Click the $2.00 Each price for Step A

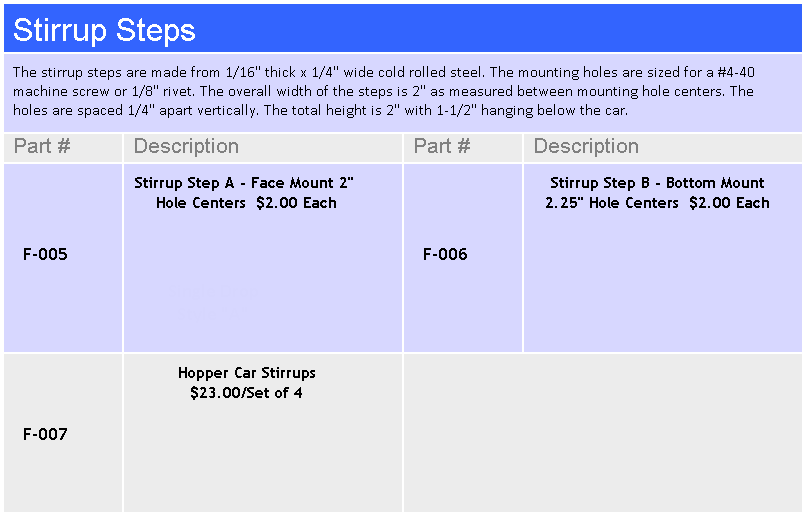pos(296,203)
